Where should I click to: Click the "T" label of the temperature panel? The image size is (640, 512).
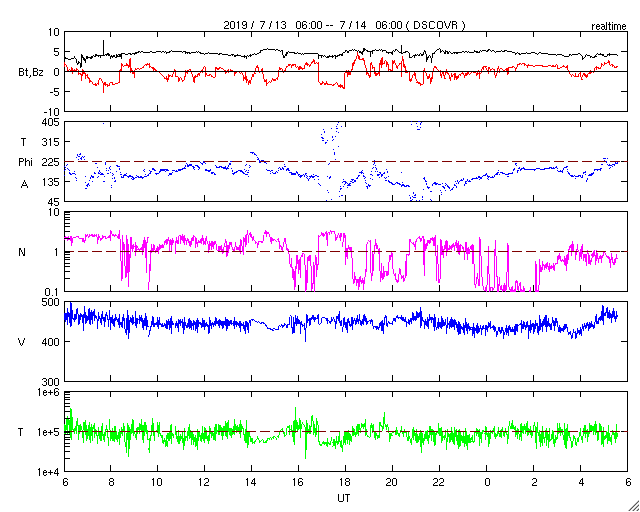(x=20, y=432)
